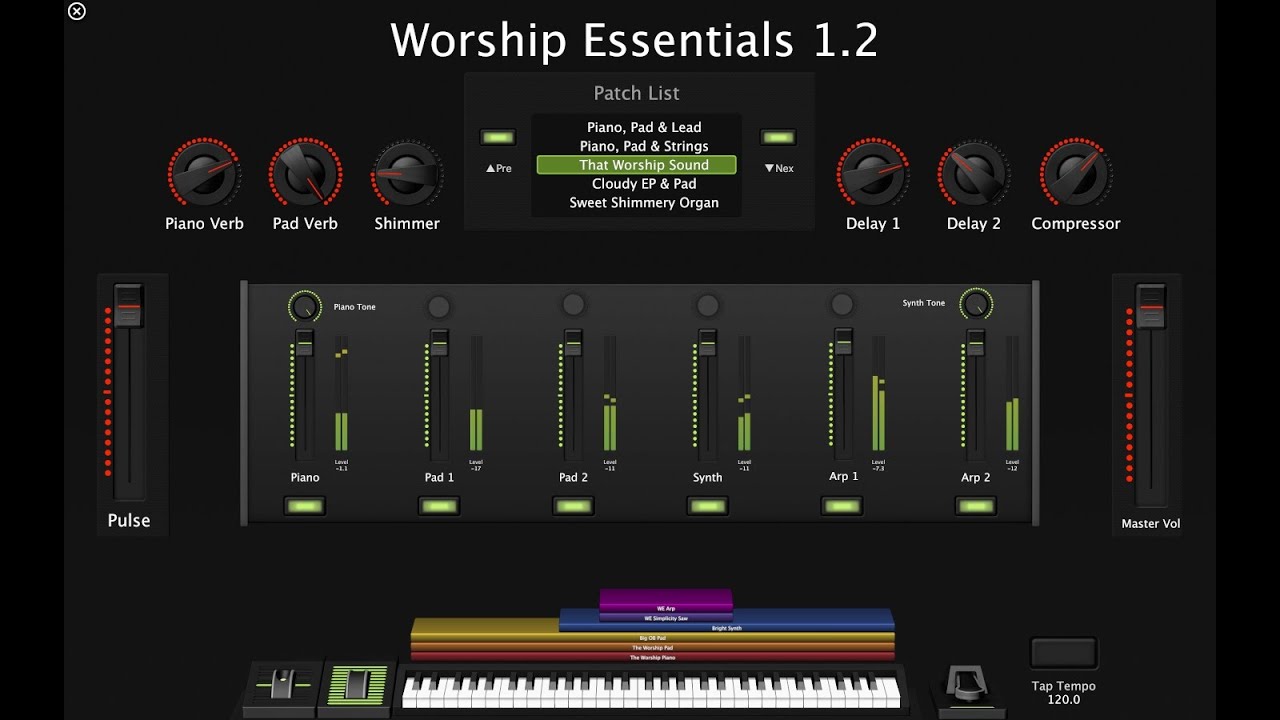Image resolution: width=1280 pixels, height=720 pixels.
Task: Click the Arp 1 volume fader
Action: tap(843, 342)
